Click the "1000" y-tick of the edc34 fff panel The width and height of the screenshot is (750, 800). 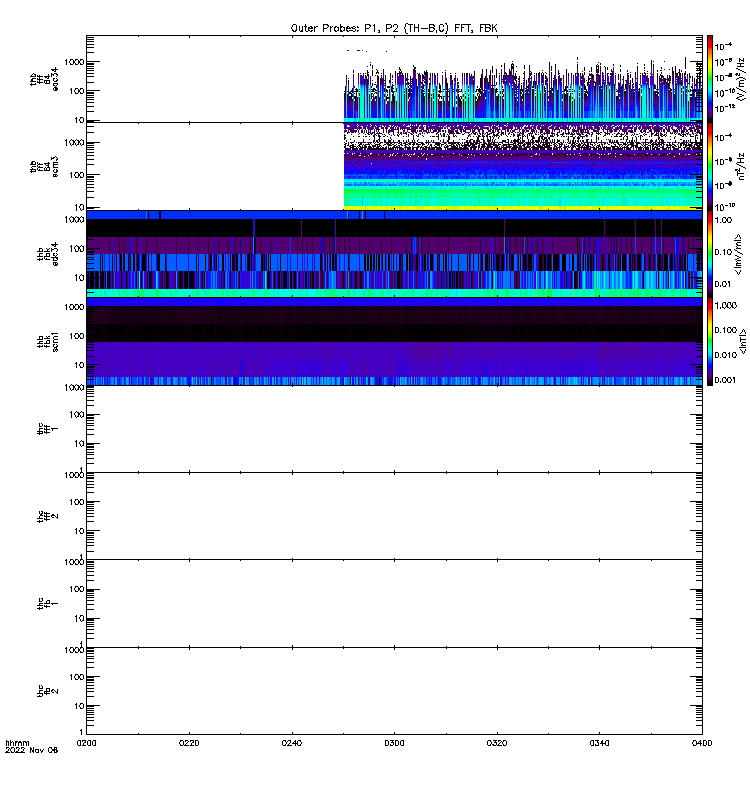click(x=74, y=62)
